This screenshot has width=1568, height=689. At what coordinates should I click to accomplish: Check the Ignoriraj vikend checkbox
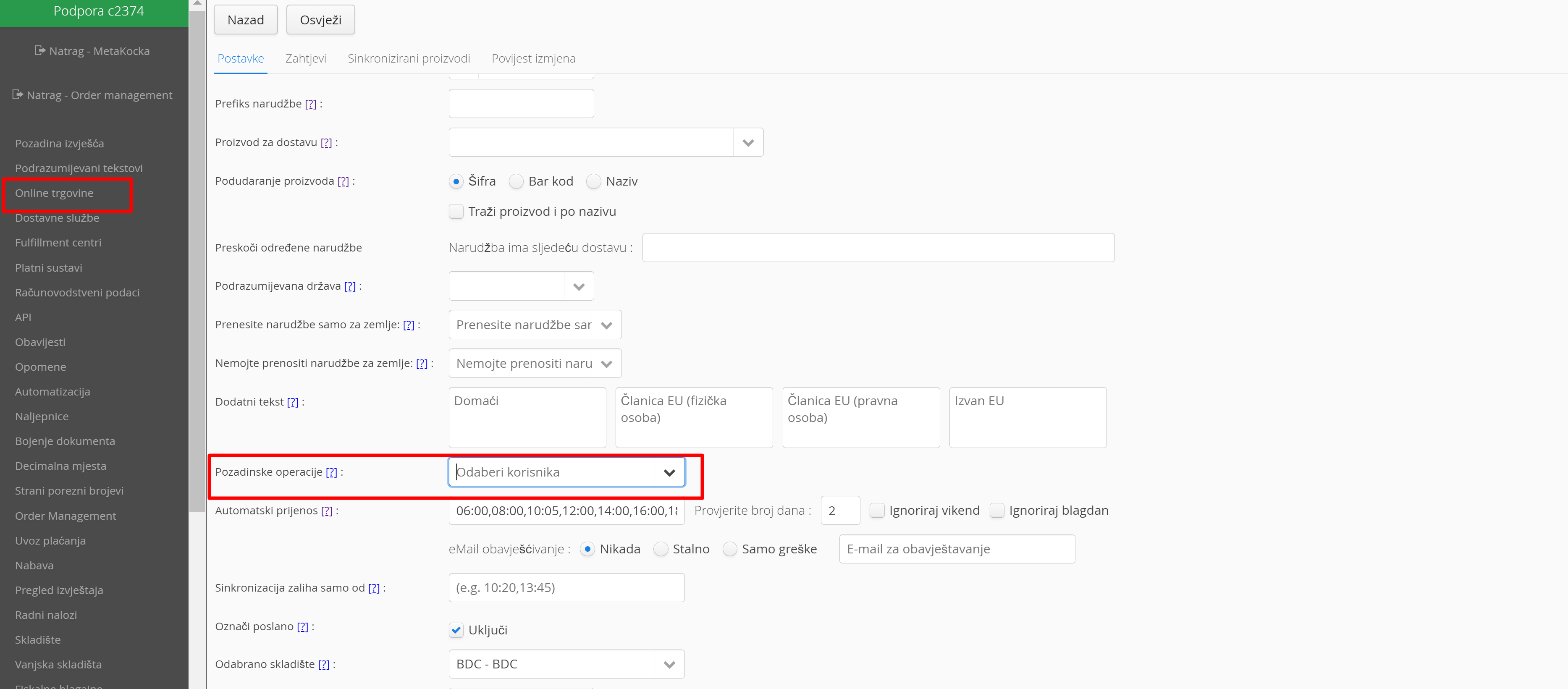click(x=876, y=511)
